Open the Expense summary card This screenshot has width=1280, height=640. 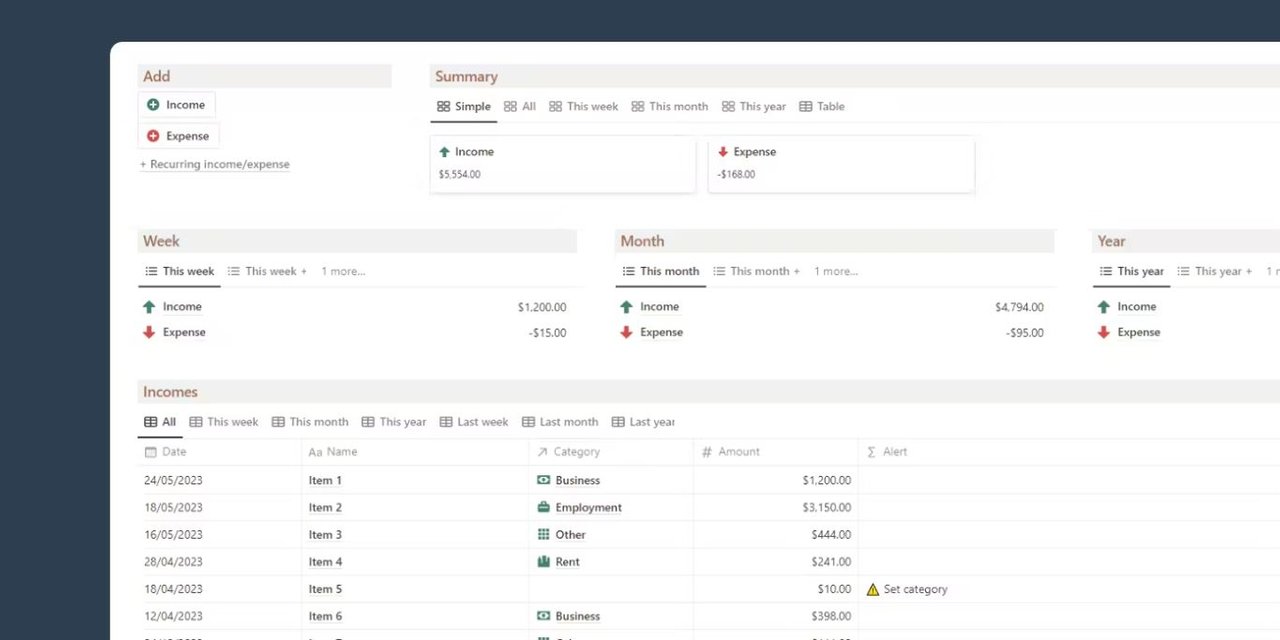841,164
